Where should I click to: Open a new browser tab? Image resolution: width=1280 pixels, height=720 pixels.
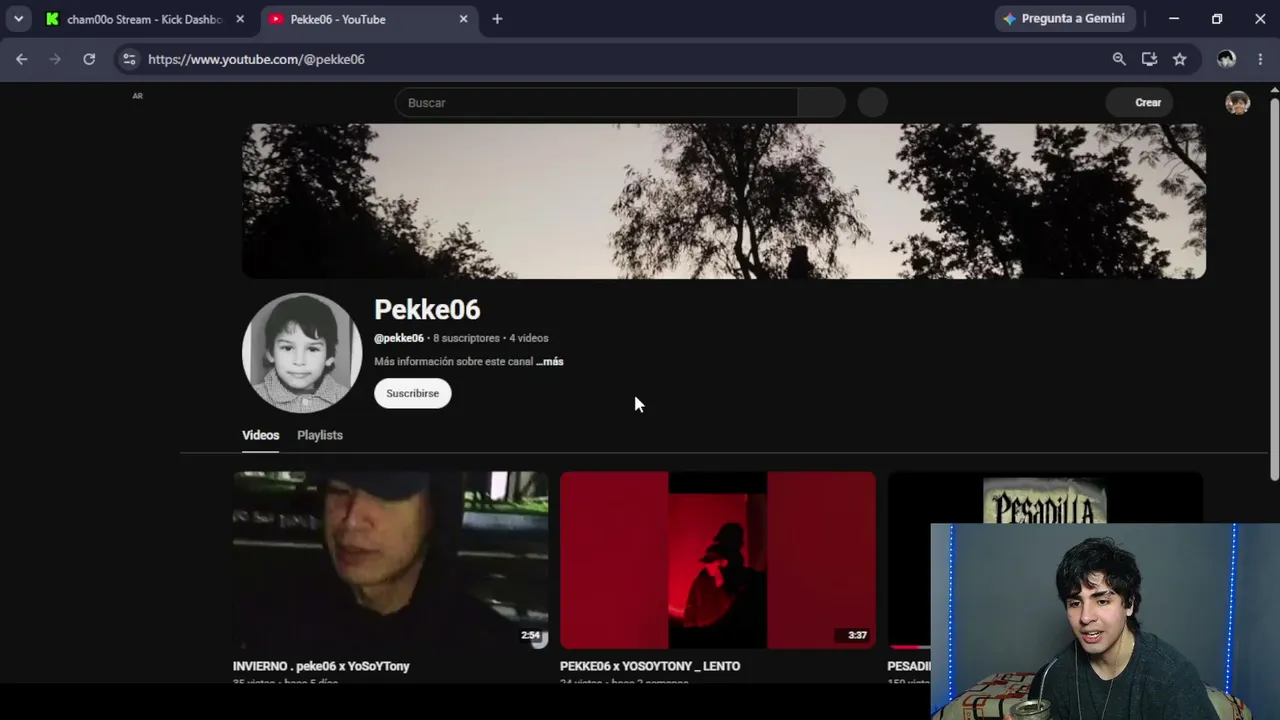pyautogui.click(x=497, y=19)
